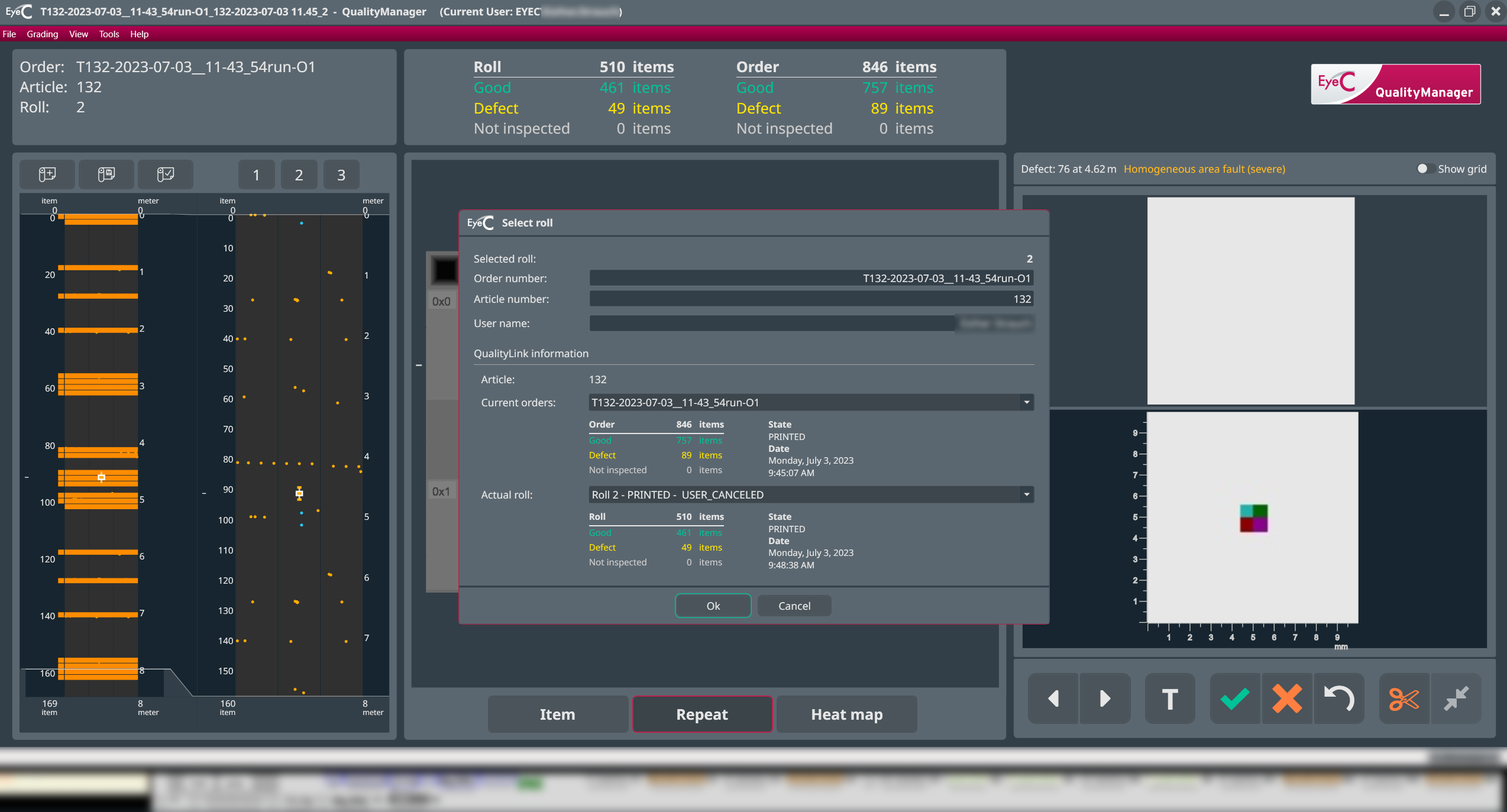Click the EyeC logo in the title bar
The width and height of the screenshot is (1507, 812).
point(18,11)
